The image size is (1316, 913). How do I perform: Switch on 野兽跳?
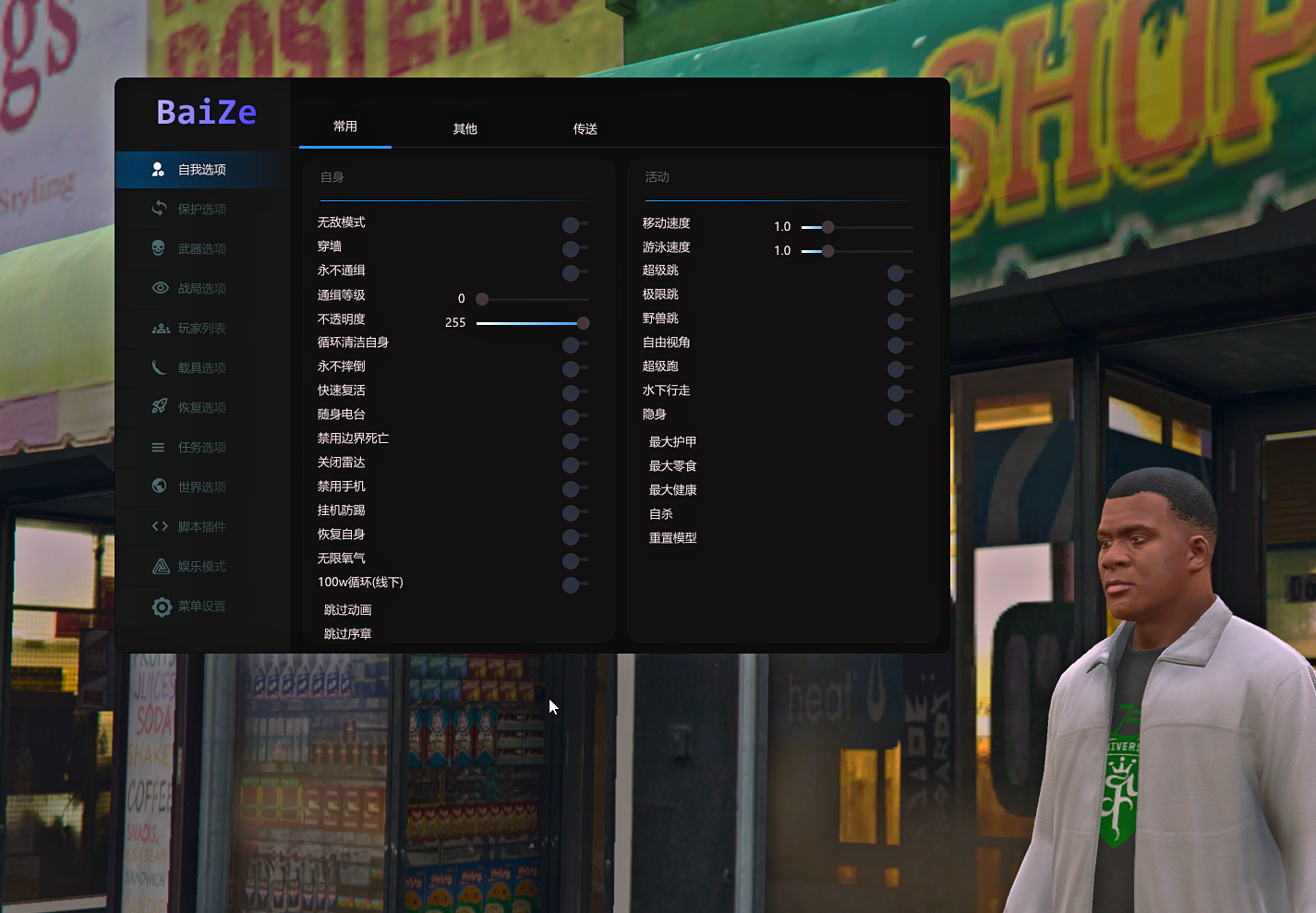pos(899,320)
